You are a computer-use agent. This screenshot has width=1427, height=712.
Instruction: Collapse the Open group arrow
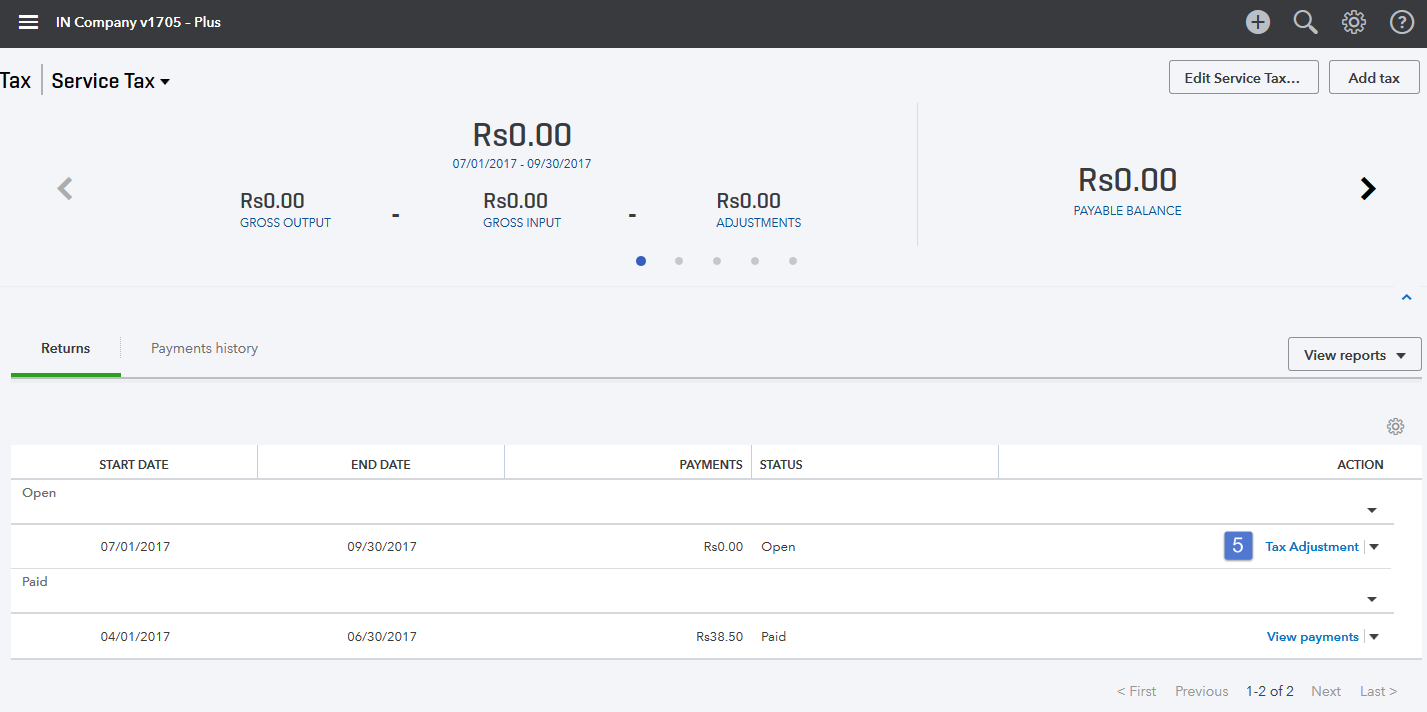(1372, 510)
